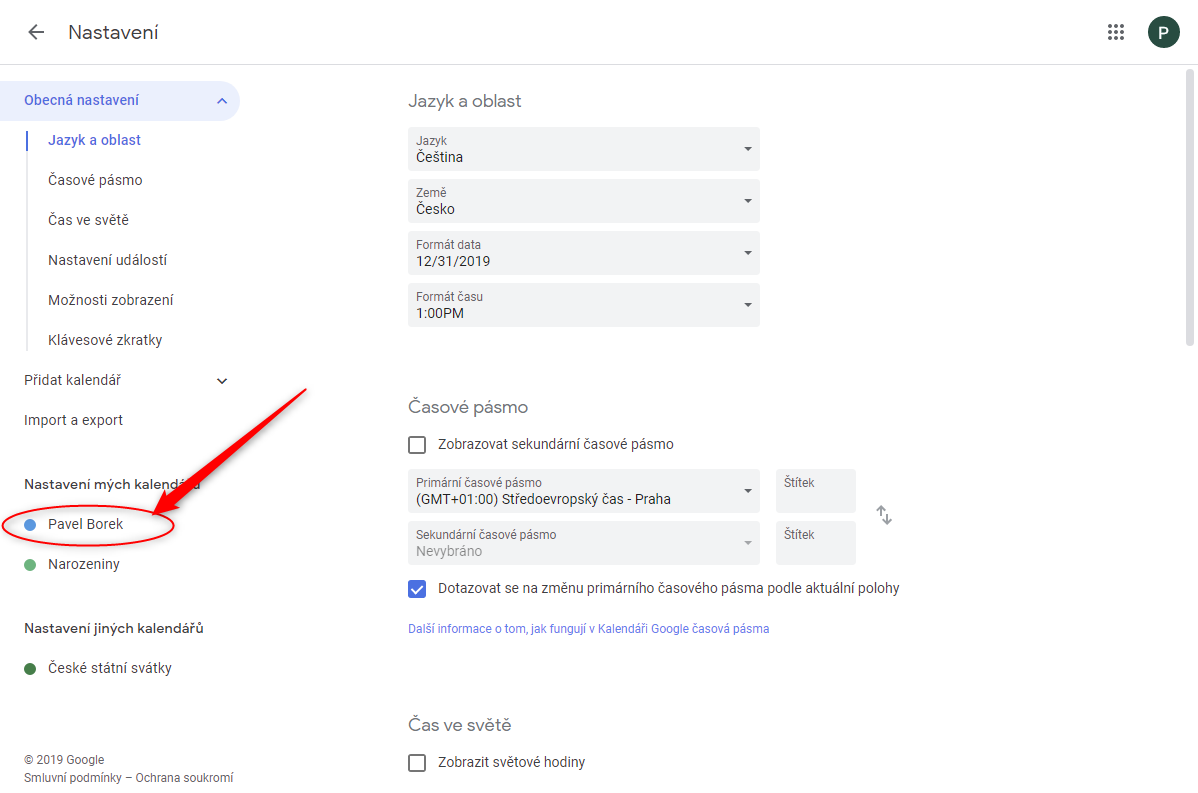Uncheck Dotazovat se na změnu primárního pásma
The image size is (1198, 793).
pyautogui.click(x=417, y=589)
